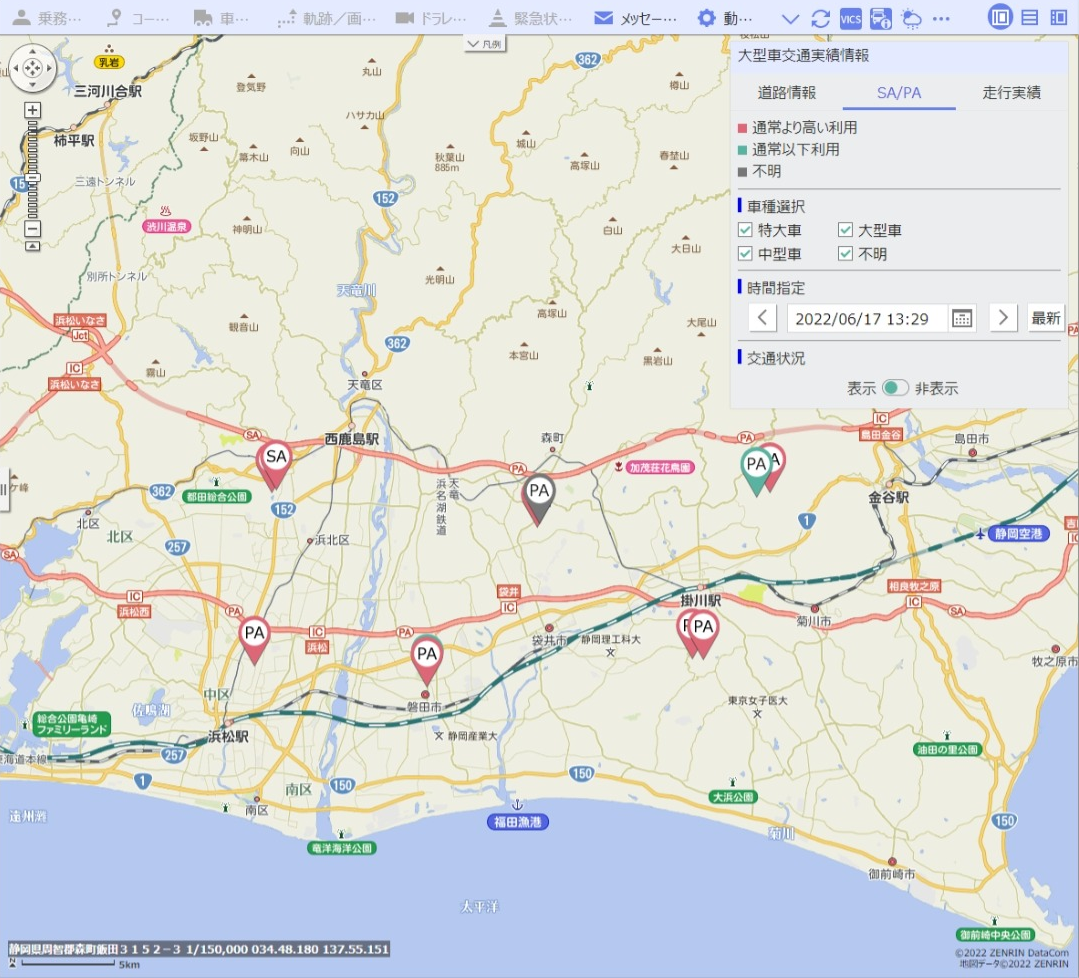Image resolution: width=1079 pixels, height=978 pixels.
Task: Select the list layout icon
Action: (x=1029, y=18)
